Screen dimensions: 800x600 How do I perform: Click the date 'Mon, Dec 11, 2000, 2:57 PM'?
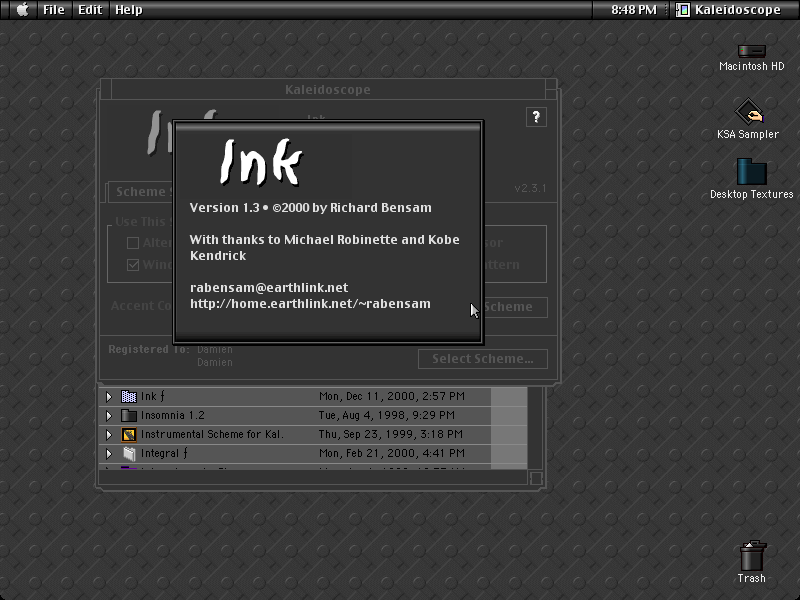point(392,396)
